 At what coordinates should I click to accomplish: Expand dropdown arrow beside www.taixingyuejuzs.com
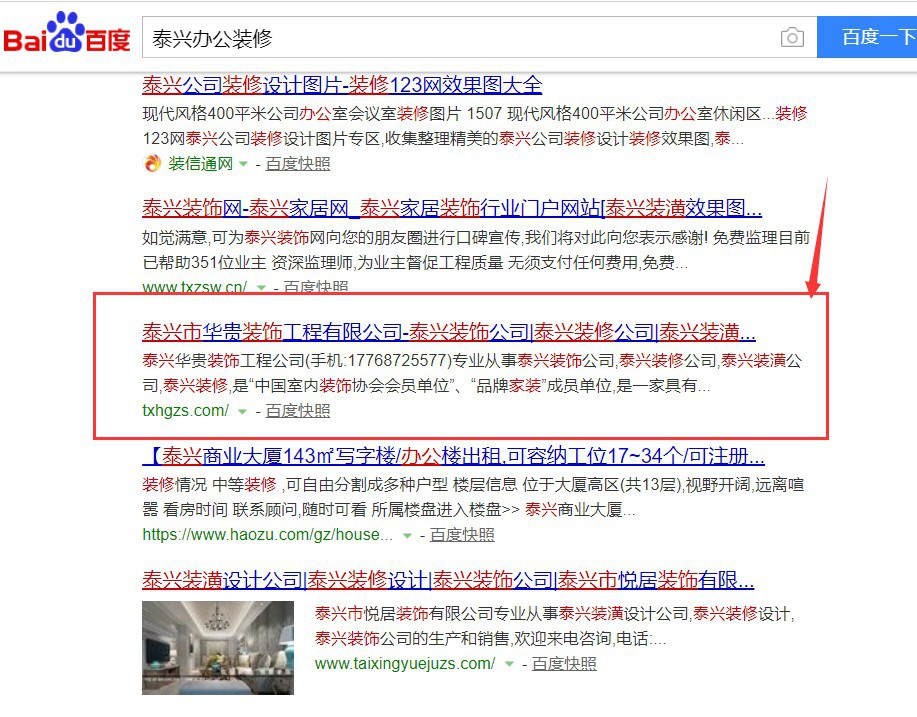pos(509,664)
